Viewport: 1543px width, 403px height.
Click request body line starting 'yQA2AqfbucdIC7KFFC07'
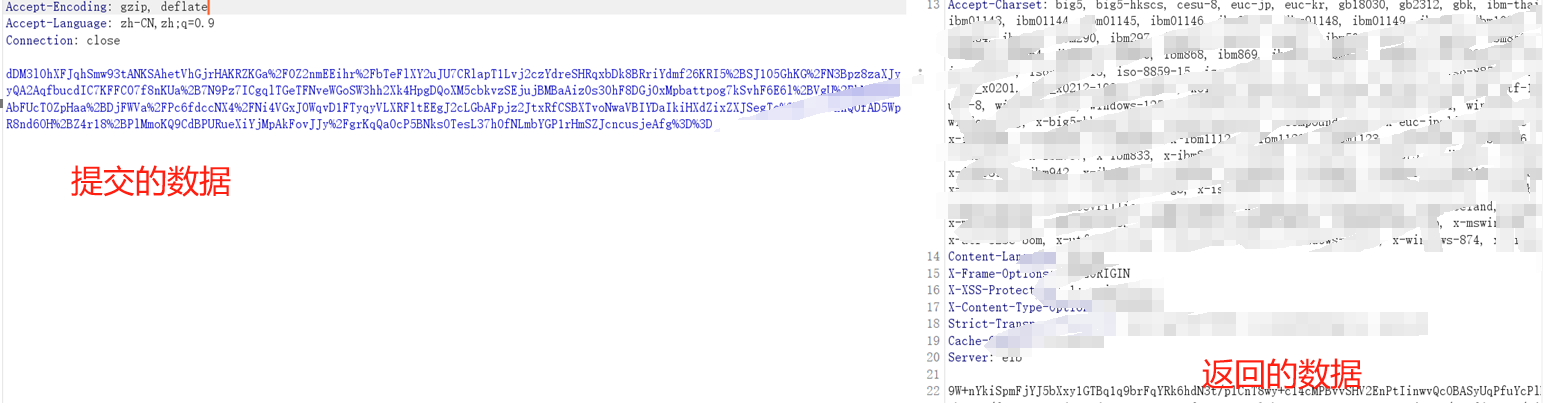point(454,91)
